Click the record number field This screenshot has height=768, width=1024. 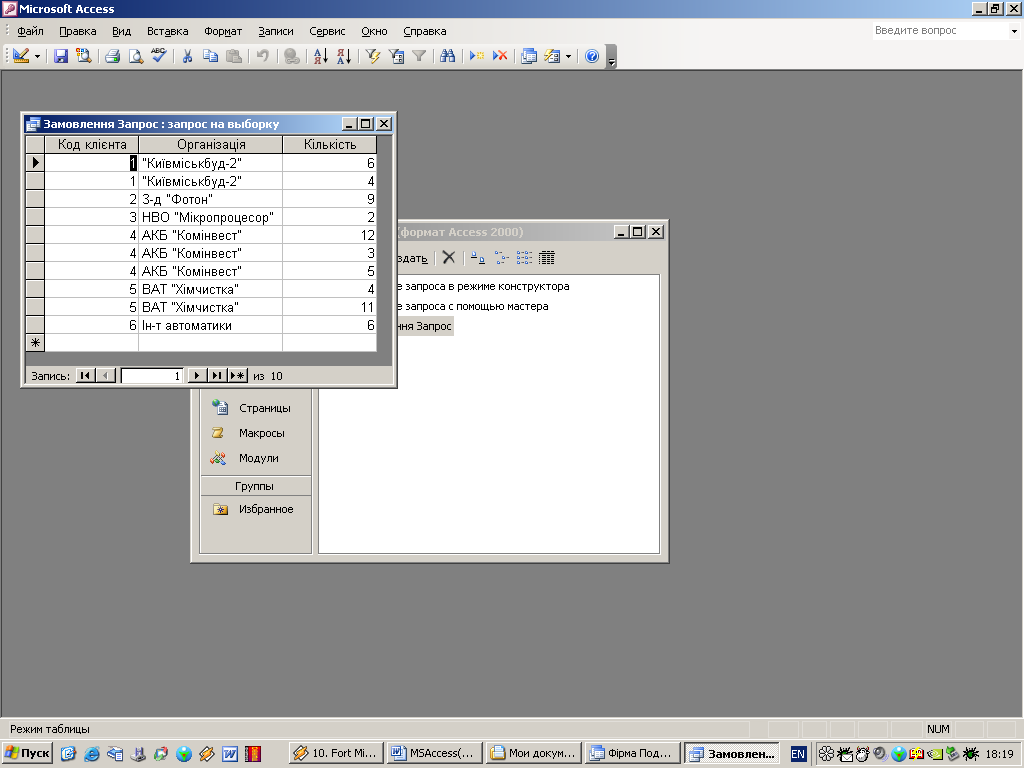click(152, 376)
